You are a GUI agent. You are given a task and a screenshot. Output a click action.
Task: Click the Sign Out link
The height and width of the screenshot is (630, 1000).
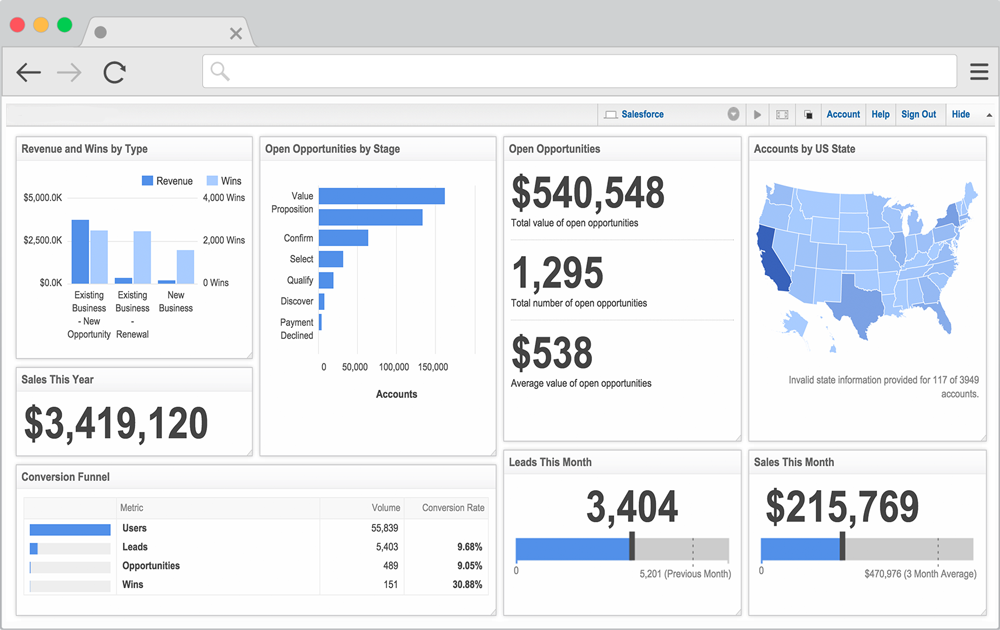(x=918, y=114)
